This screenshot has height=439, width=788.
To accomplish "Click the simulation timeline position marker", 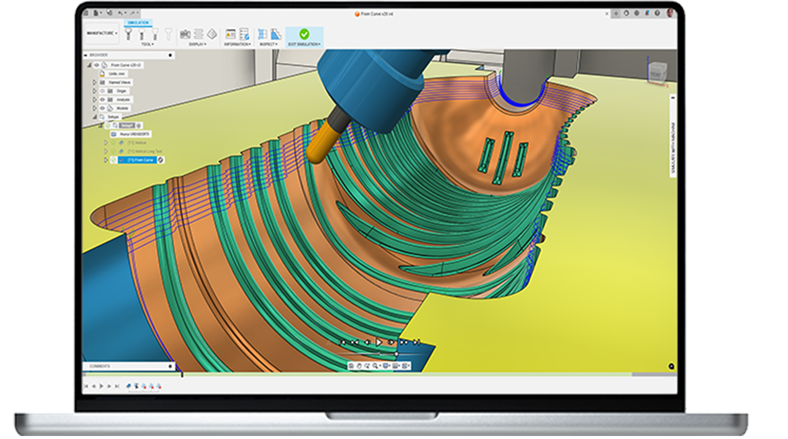I will pos(182,375).
